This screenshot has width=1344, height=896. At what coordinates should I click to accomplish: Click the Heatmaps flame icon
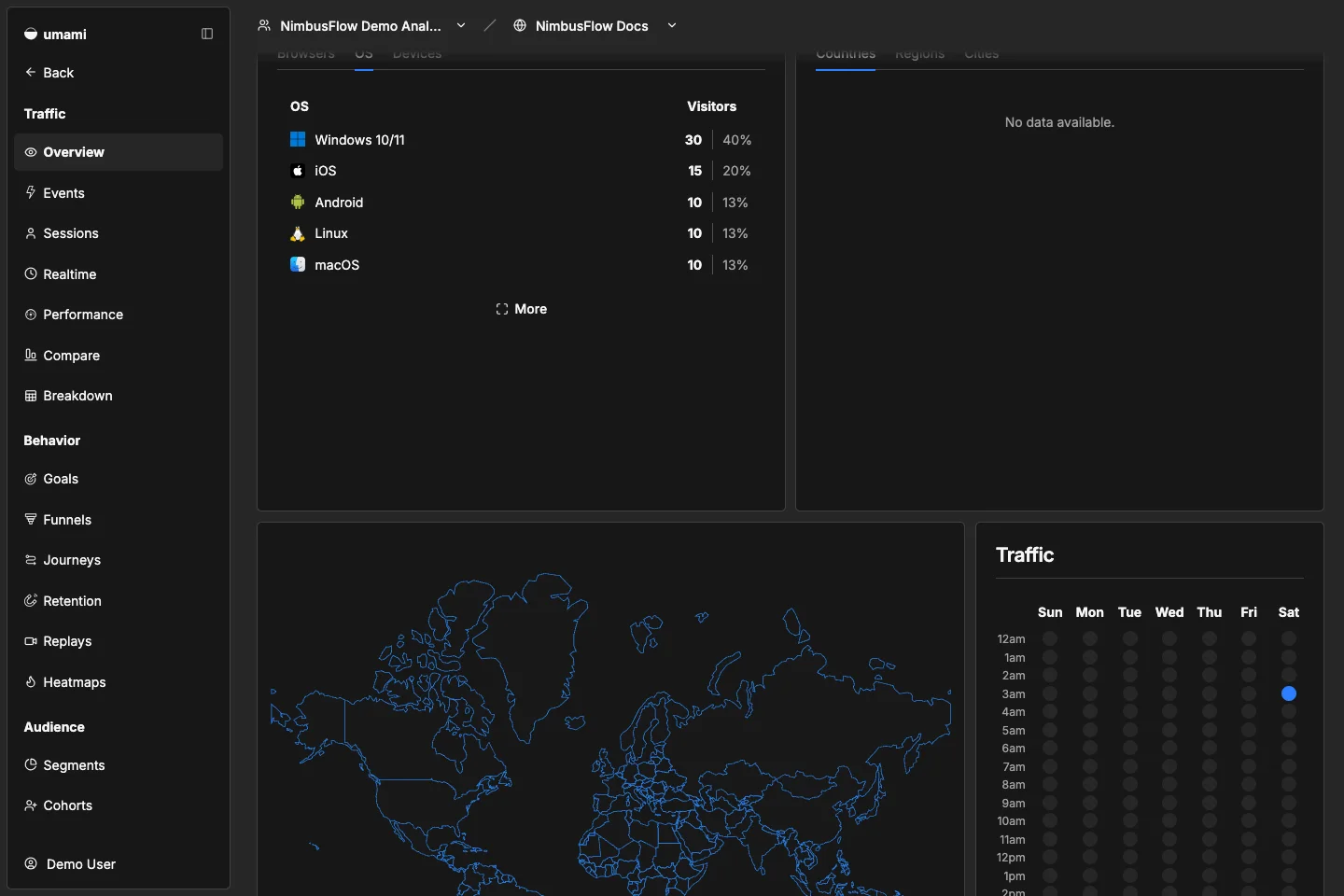(31, 681)
